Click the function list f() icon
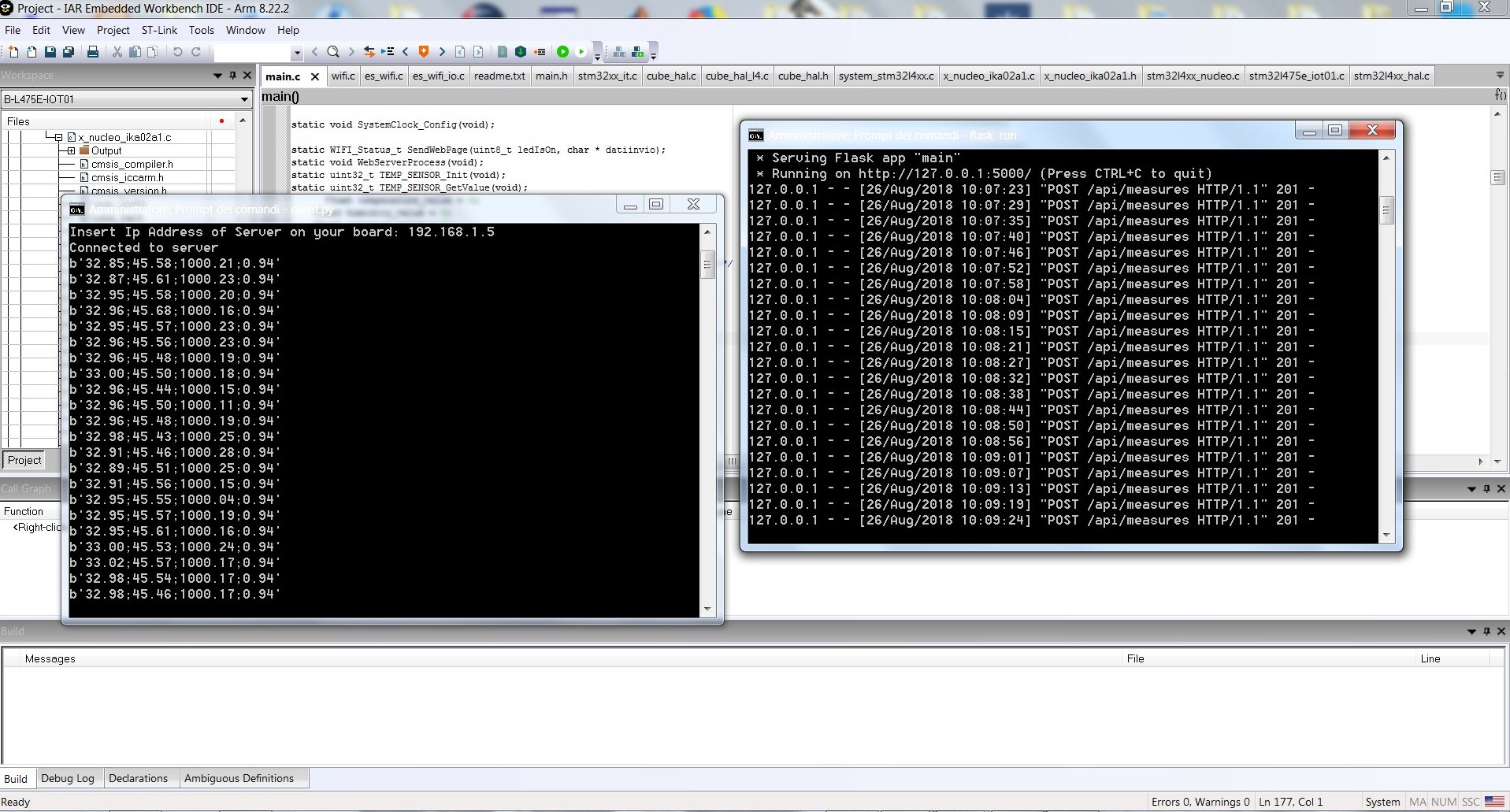Screen dimensions: 1510x812 1500,95
